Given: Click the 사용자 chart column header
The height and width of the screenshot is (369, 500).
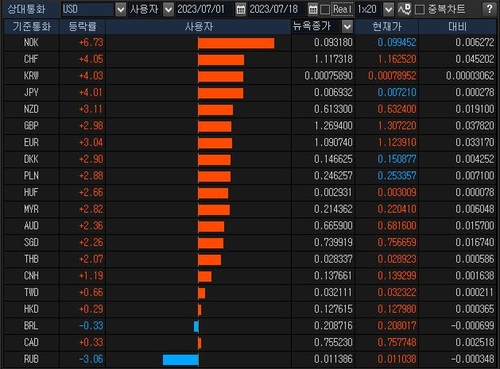Looking at the screenshot, I should point(199,26).
